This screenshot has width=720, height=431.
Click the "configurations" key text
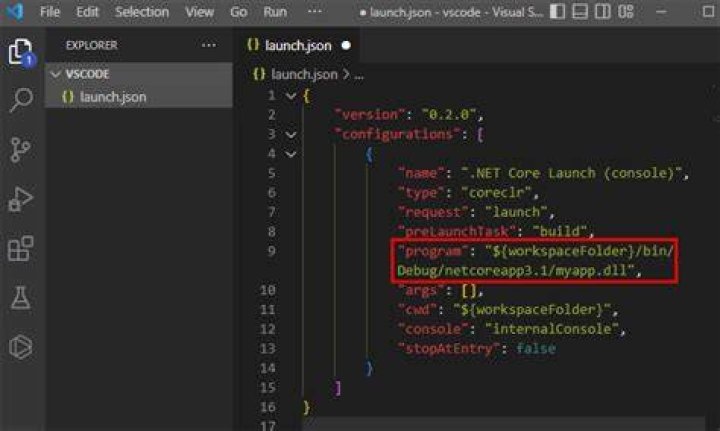pos(397,134)
